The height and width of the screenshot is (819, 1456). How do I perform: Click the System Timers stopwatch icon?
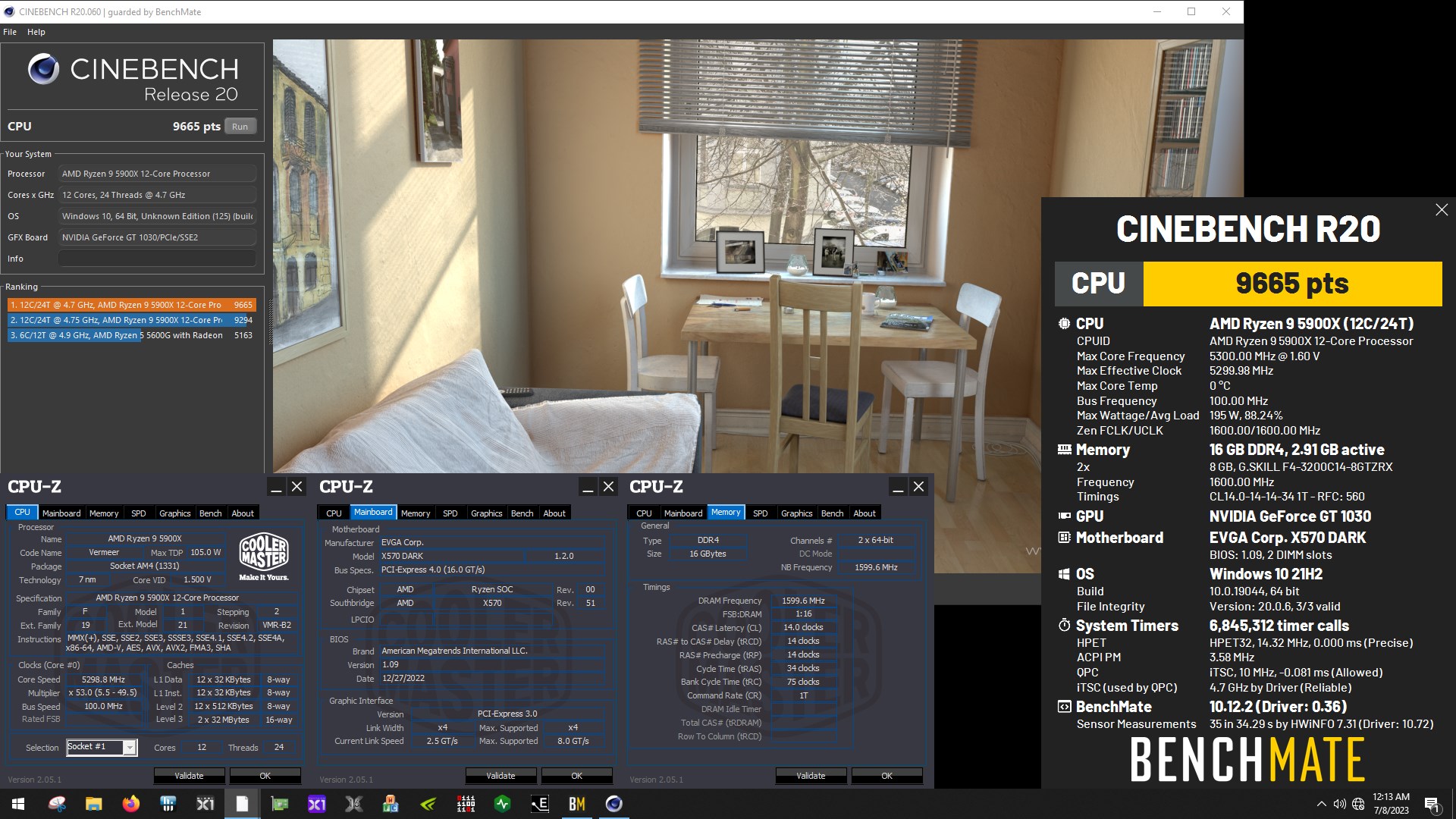[1064, 626]
